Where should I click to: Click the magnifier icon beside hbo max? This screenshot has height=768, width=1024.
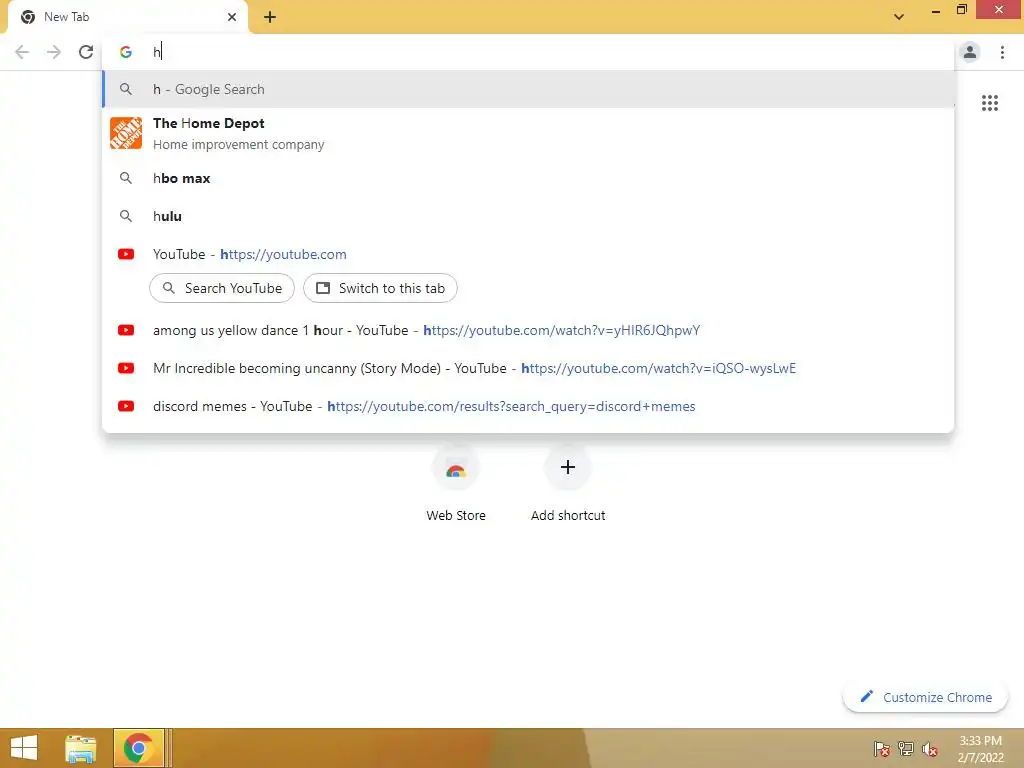click(125, 178)
